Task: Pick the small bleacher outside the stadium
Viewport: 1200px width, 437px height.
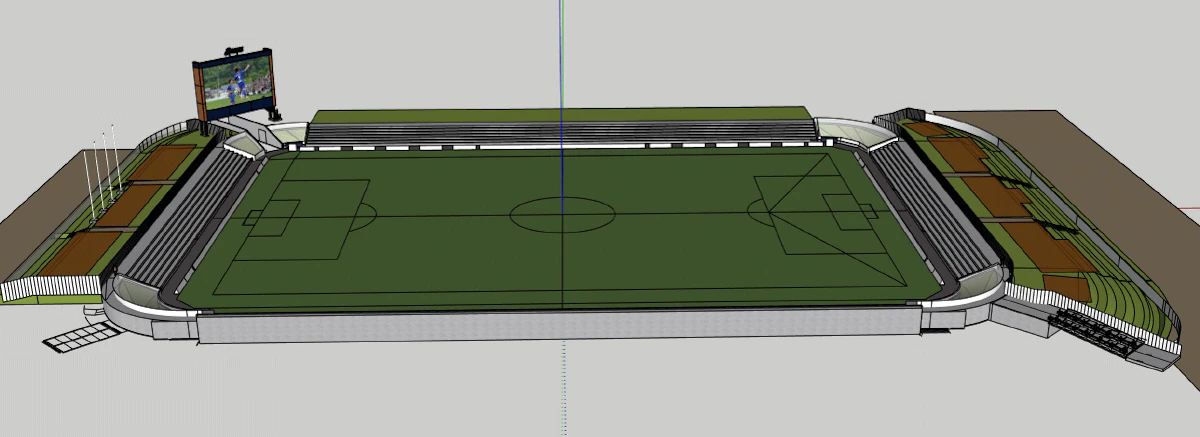Action: (x=1096, y=333)
